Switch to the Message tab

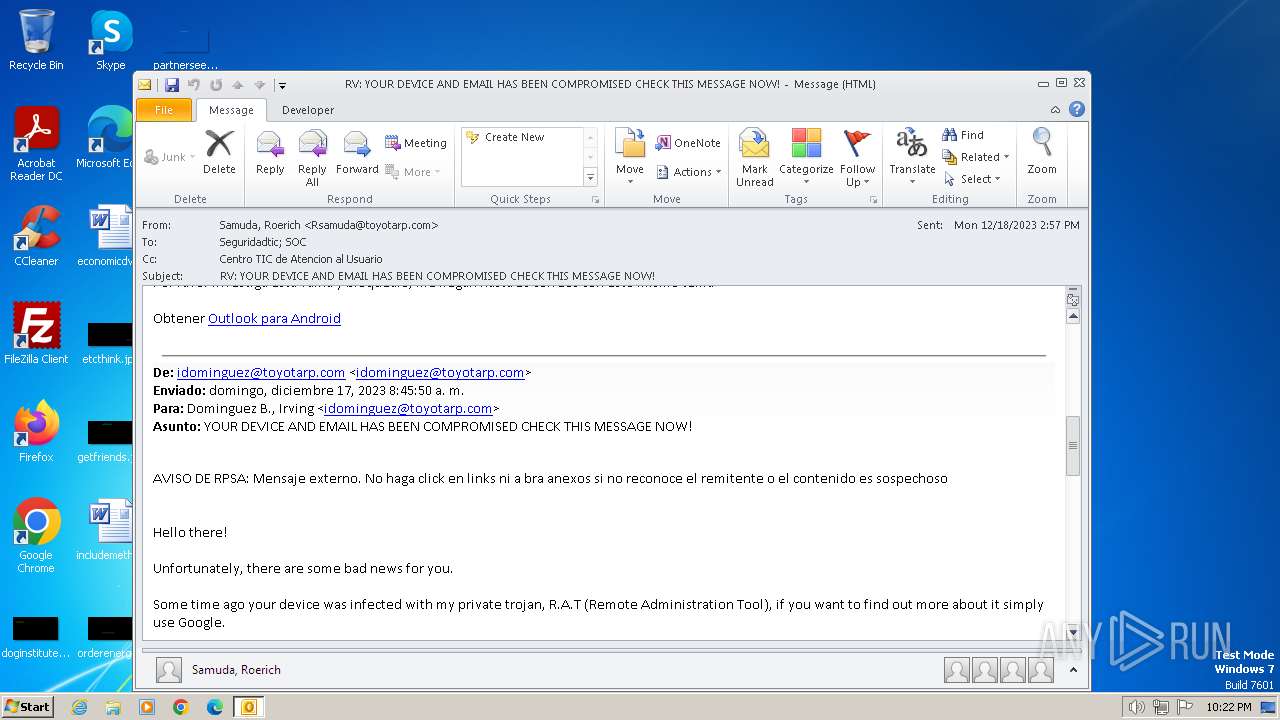tap(231, 110)
